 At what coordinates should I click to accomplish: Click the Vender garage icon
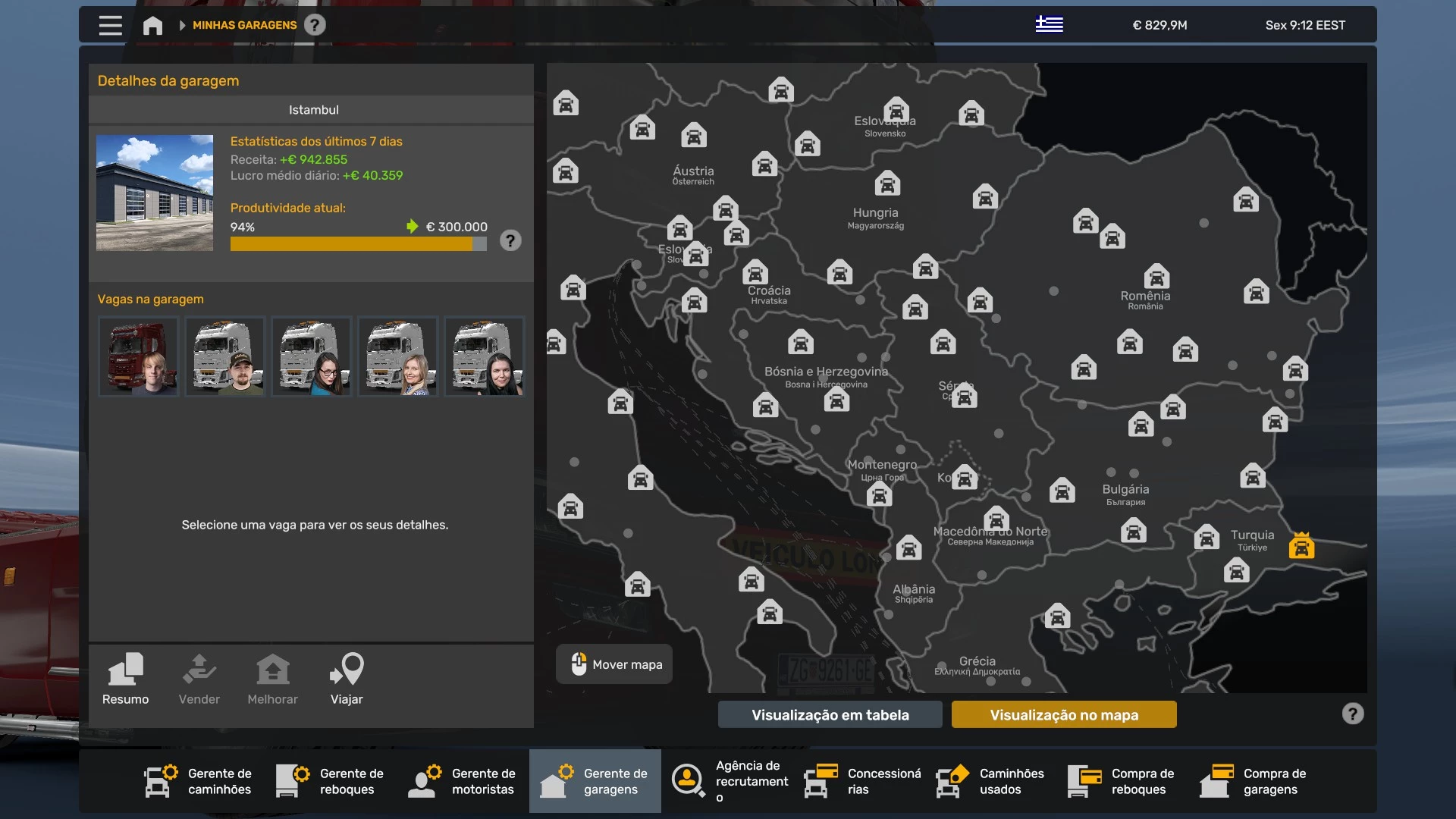click(x=199, y=679)
